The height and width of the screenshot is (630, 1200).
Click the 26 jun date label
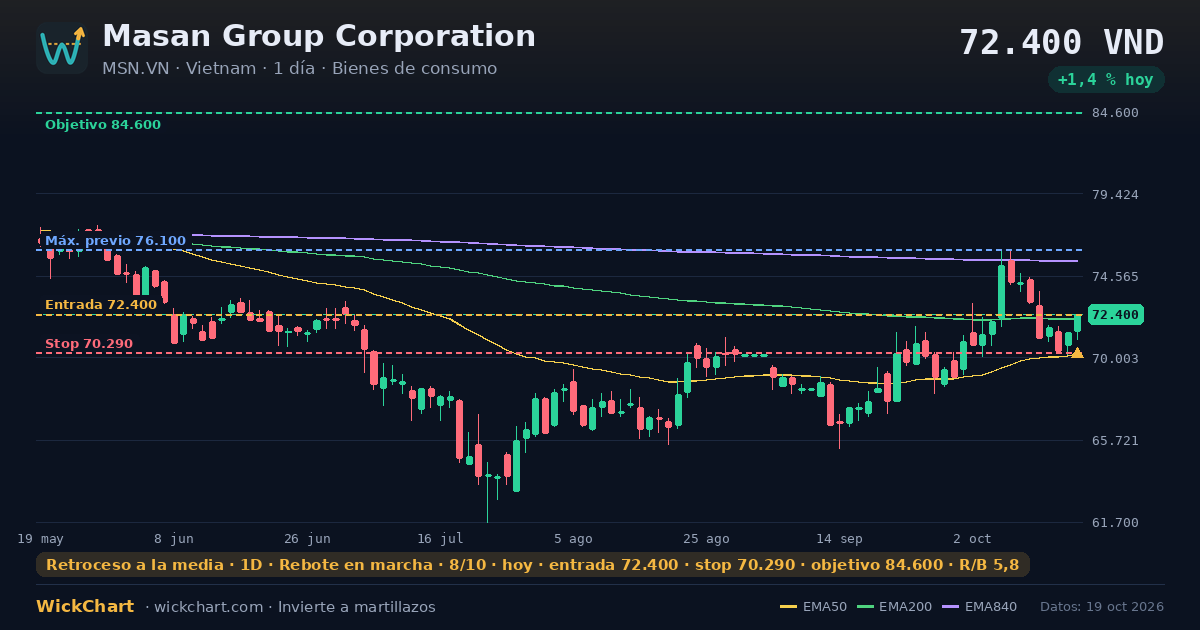pyautogui.click(x=307, y=538)
